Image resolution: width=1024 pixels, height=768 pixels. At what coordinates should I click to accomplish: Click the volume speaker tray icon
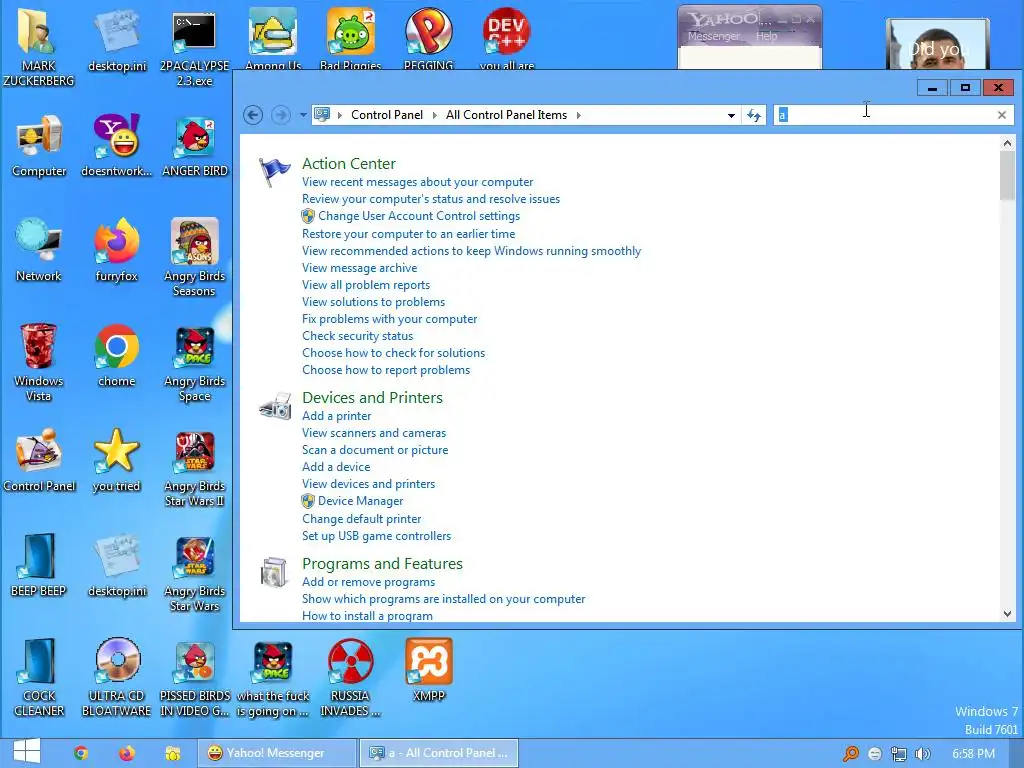pyautogui.click(x=922, y=754)
